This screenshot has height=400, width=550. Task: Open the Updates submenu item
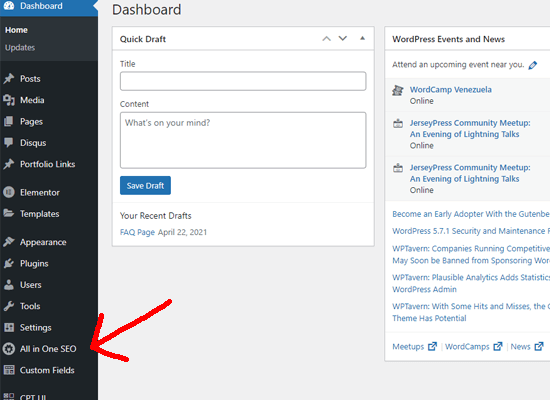[20, 48]
